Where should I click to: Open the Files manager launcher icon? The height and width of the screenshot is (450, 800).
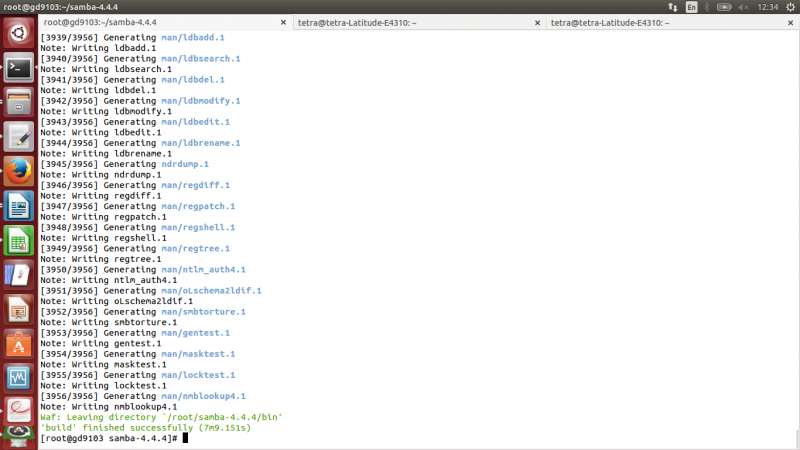coord(18,102)
